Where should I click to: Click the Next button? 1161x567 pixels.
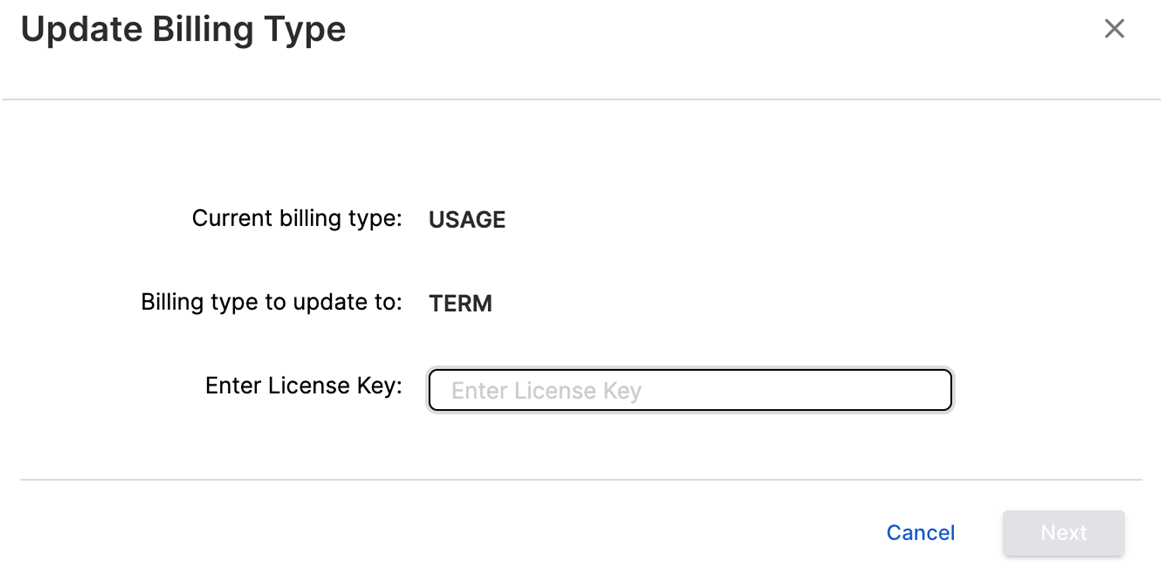(1063, 533)
